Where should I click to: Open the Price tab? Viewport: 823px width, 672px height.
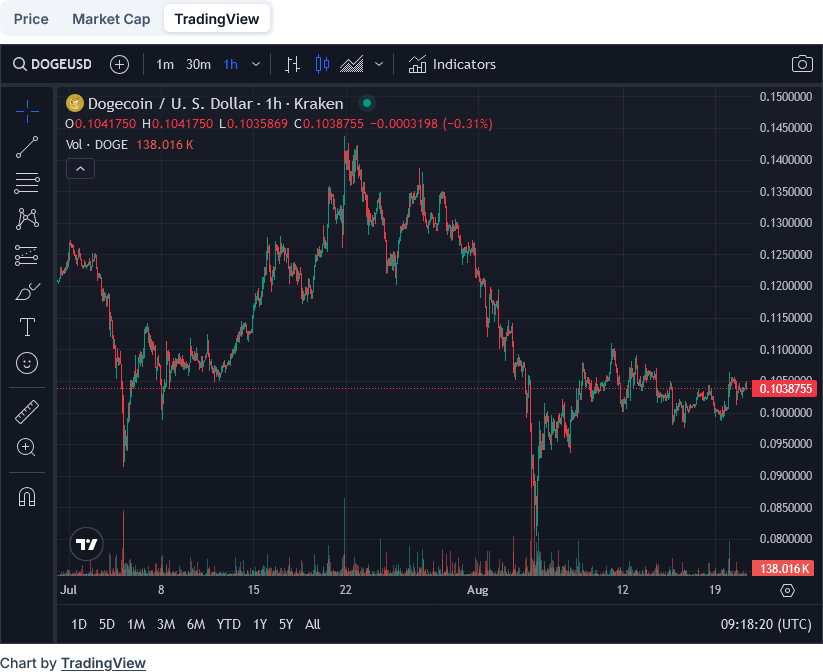click(31, 19)
